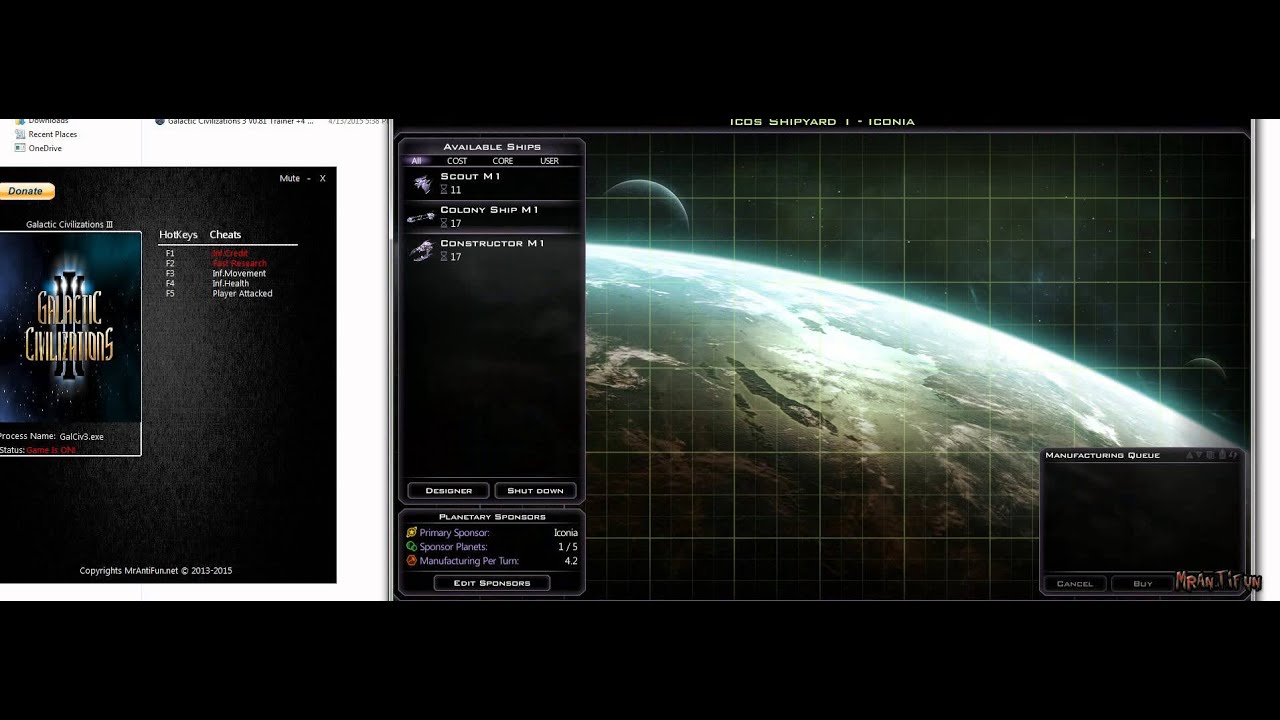Click the Manufacturing Queue trash icon

(1222, 455)
